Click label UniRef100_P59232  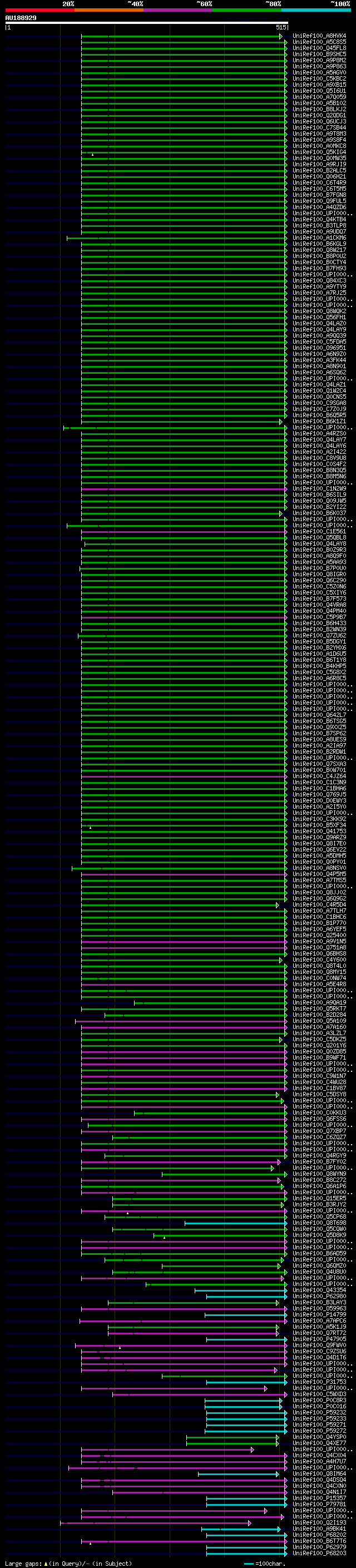coord(319,1413)
